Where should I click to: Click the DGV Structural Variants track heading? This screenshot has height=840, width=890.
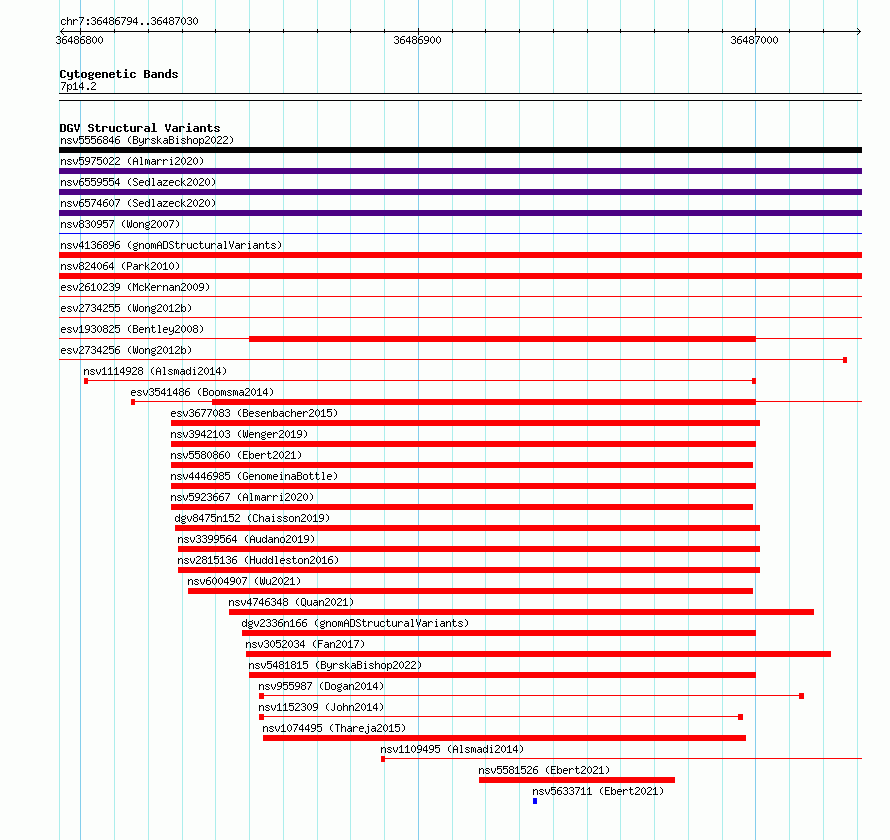point(140,128)
